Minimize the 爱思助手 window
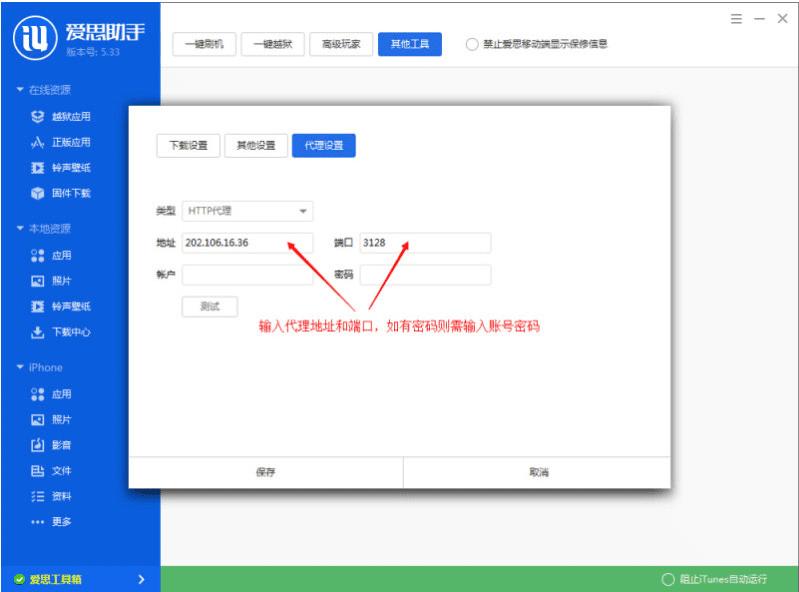This screenshot has height=592, width=799. tap(759, 19)
